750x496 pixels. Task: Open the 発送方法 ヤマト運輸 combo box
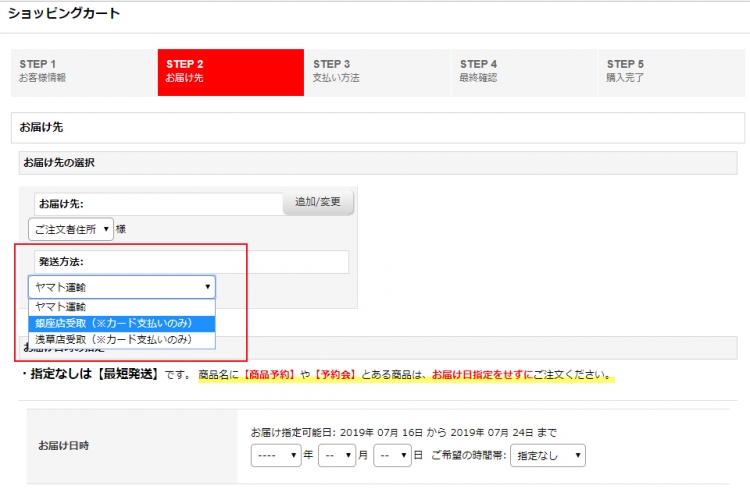pyautogui.click(x=122, y=287)
